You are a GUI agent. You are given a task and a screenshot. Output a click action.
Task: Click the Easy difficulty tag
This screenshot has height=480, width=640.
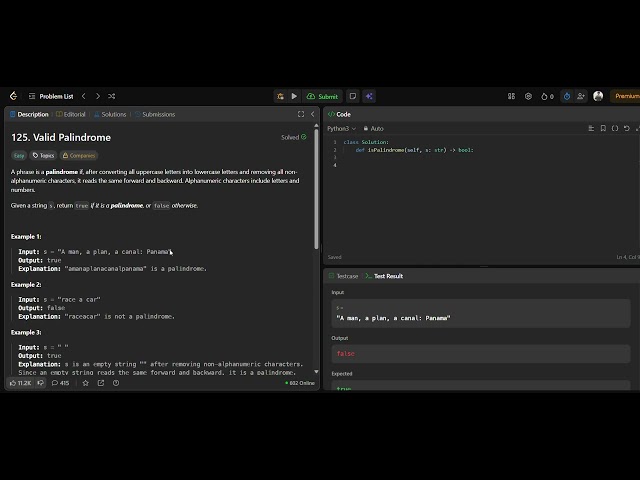(x=19, y=156)
